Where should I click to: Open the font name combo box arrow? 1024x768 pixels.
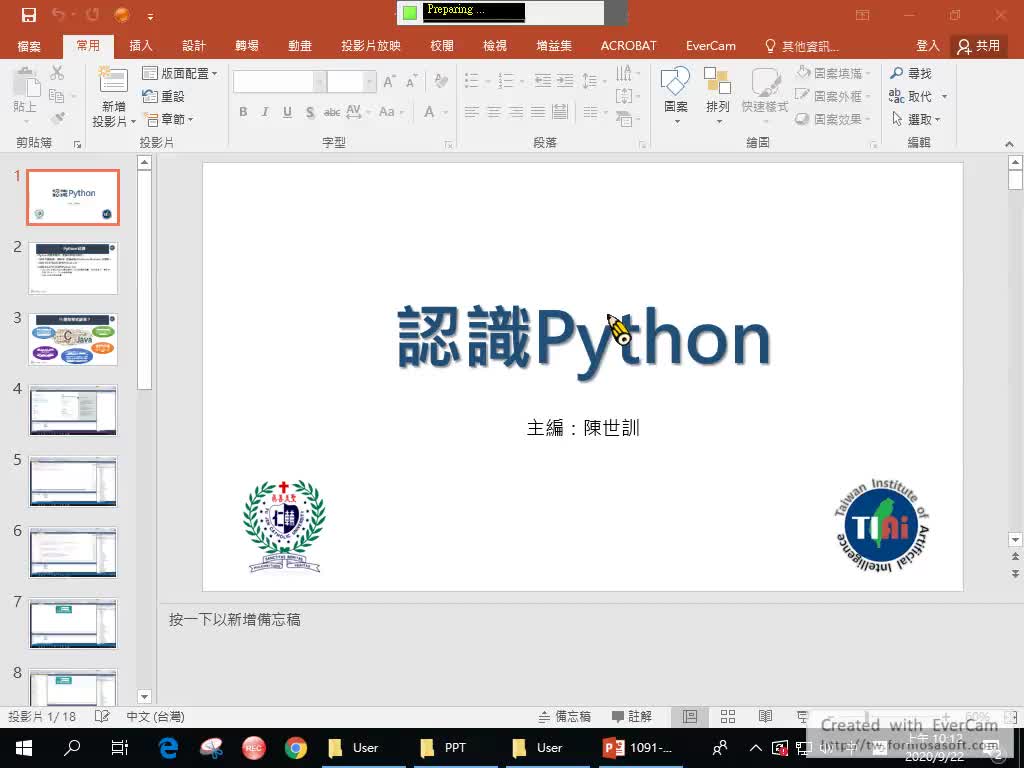[x=319, y=82]
